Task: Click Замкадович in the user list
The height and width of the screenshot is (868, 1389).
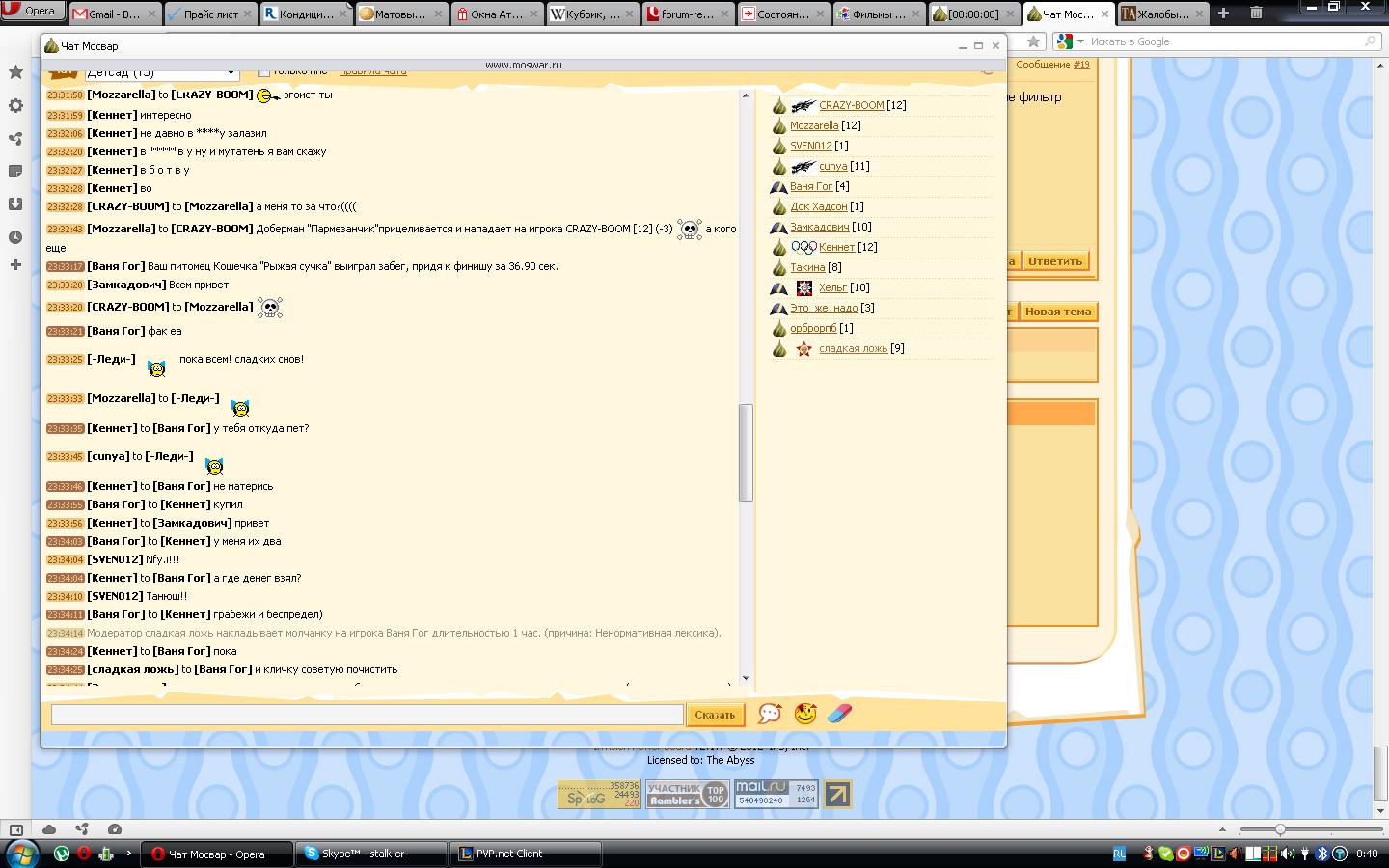Action: click(x=820, y=227)
